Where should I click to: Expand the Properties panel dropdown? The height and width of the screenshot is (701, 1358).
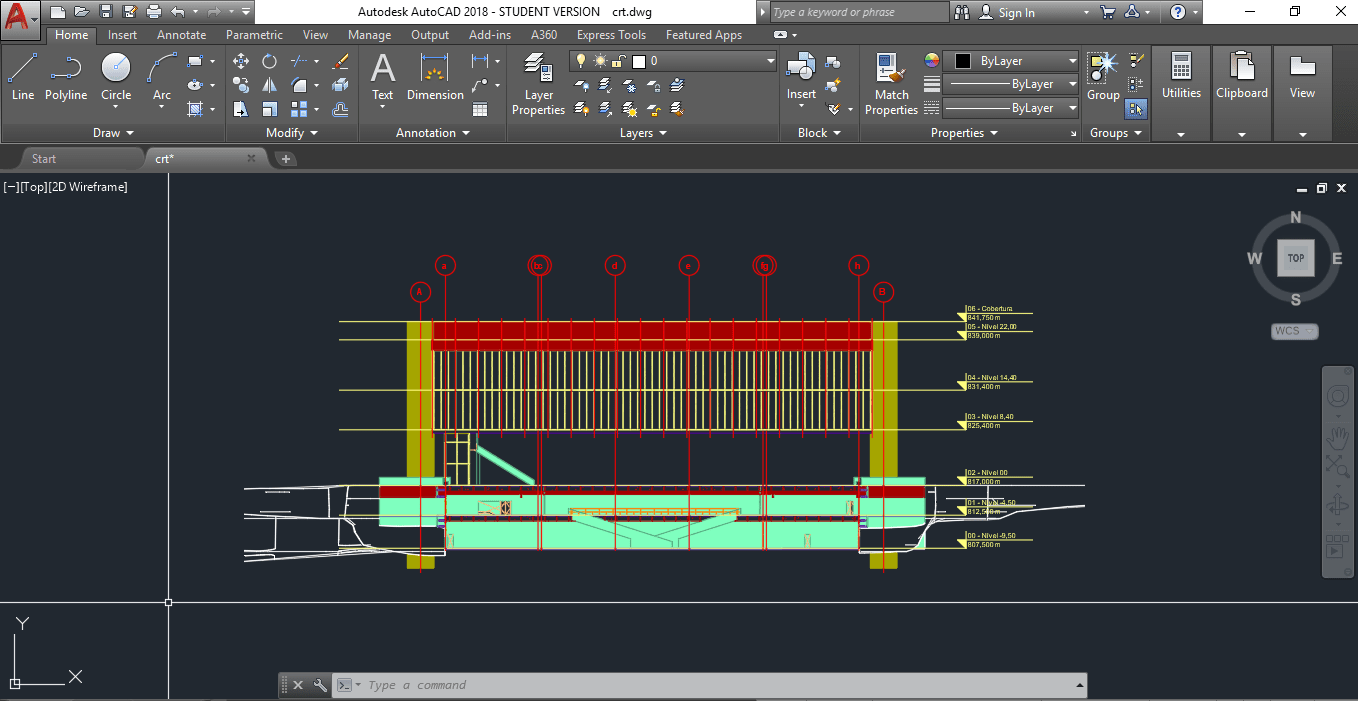pos(965,133)
